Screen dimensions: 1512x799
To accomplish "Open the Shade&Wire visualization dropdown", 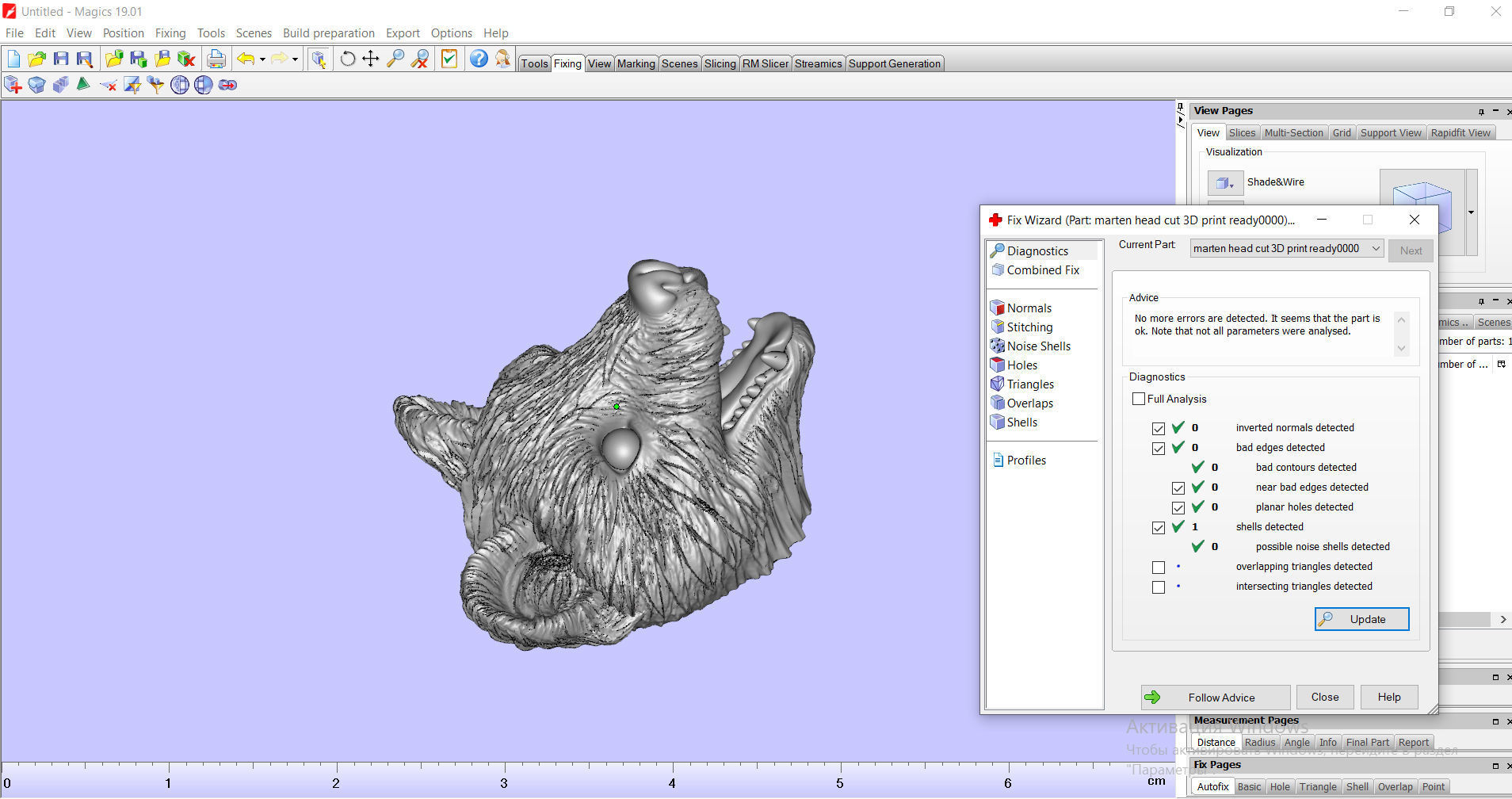I will [x=1225, y=182].
